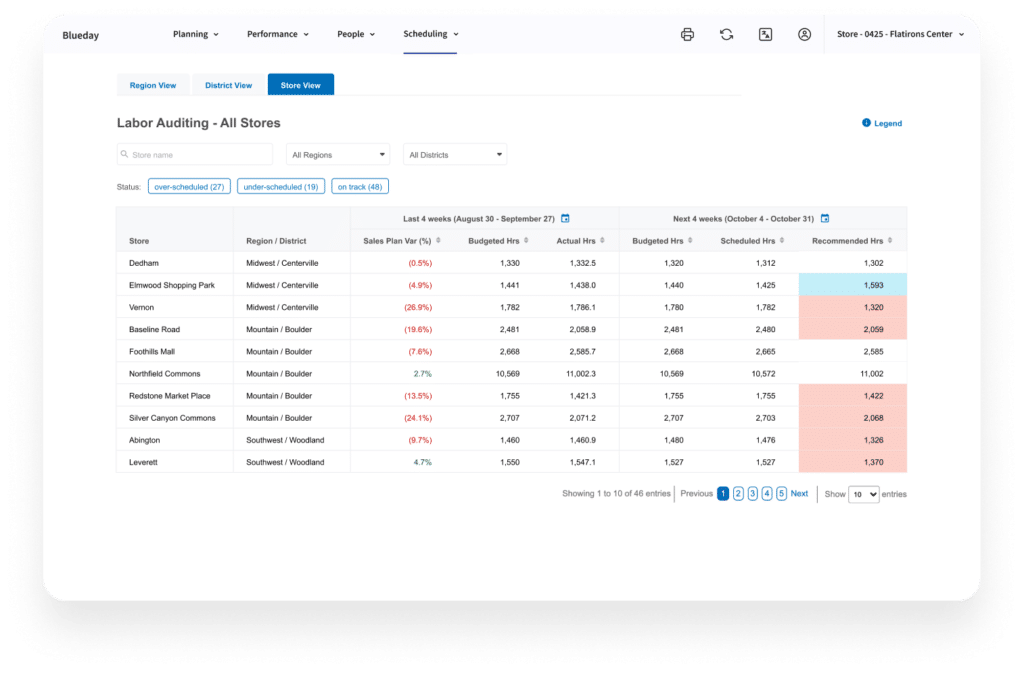Select the export icon beside the refresh icon
This screenshot has width=1024, height=673.
click(766, 34)
